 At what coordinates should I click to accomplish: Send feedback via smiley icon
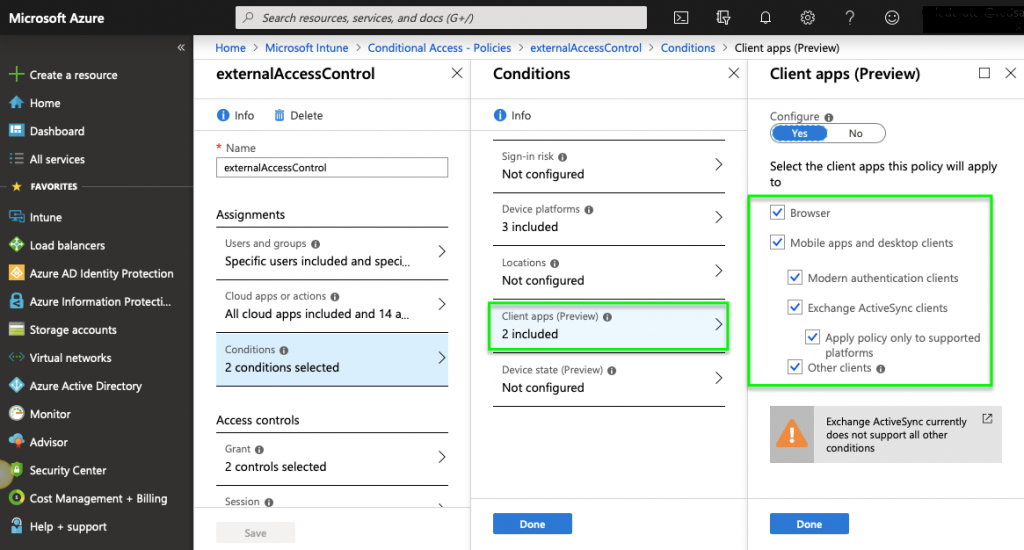tap(892, 18)
